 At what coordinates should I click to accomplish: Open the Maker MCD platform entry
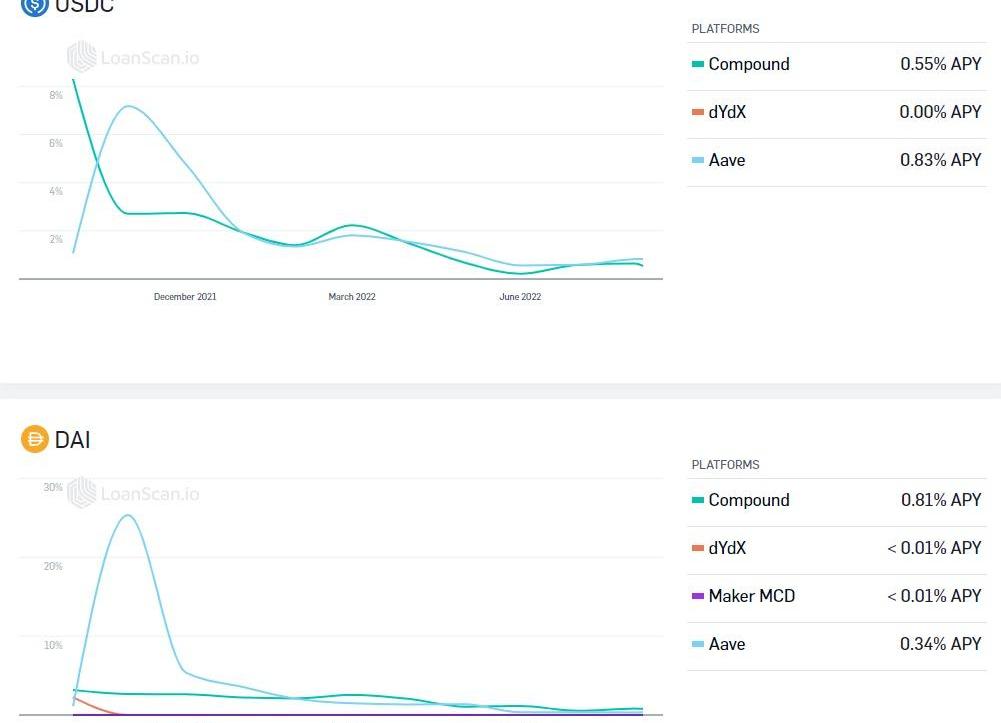click(752, 596)
